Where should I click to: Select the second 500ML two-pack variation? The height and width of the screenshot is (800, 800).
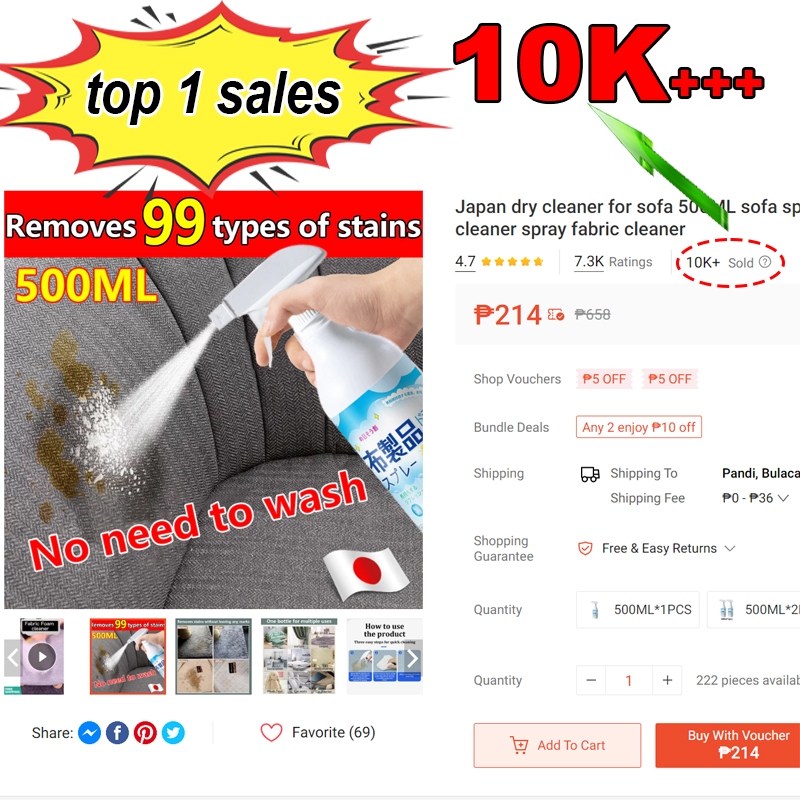pos(754,610)
